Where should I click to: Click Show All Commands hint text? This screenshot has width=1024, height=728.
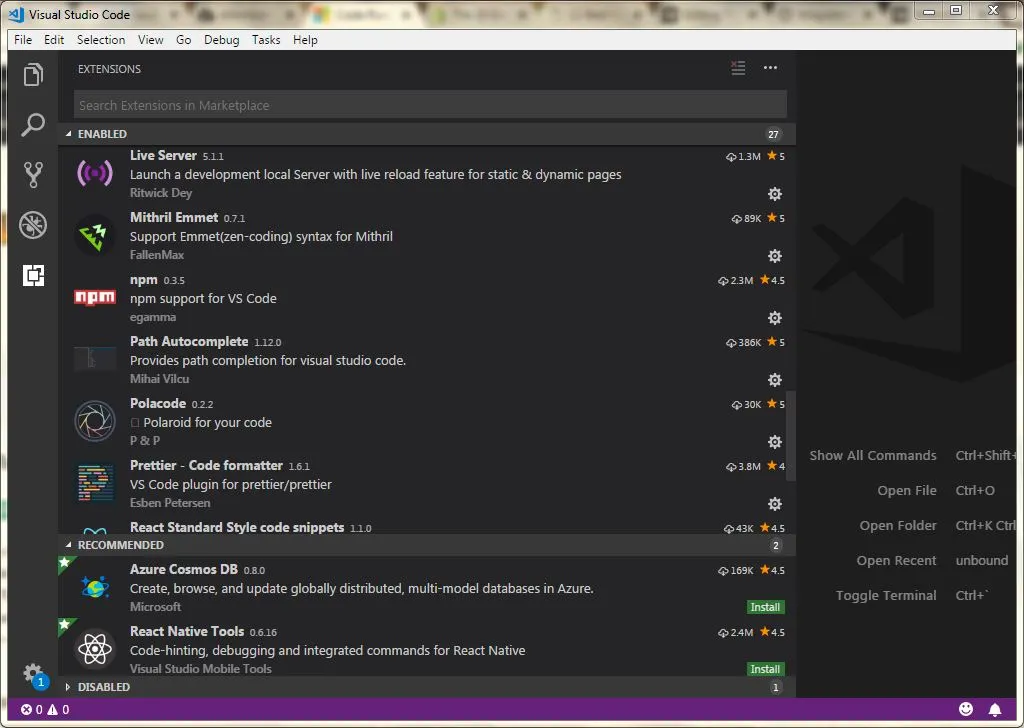(873, 456)
